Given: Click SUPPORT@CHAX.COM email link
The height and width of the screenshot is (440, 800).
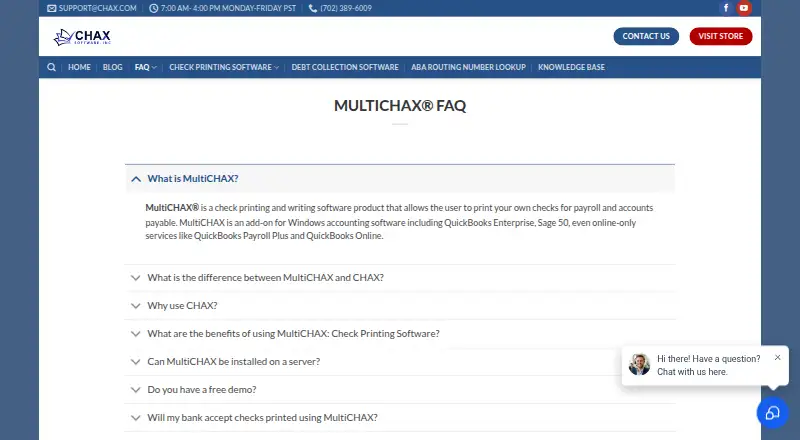Looking at the screenshot, I should (x=97, y=8).
